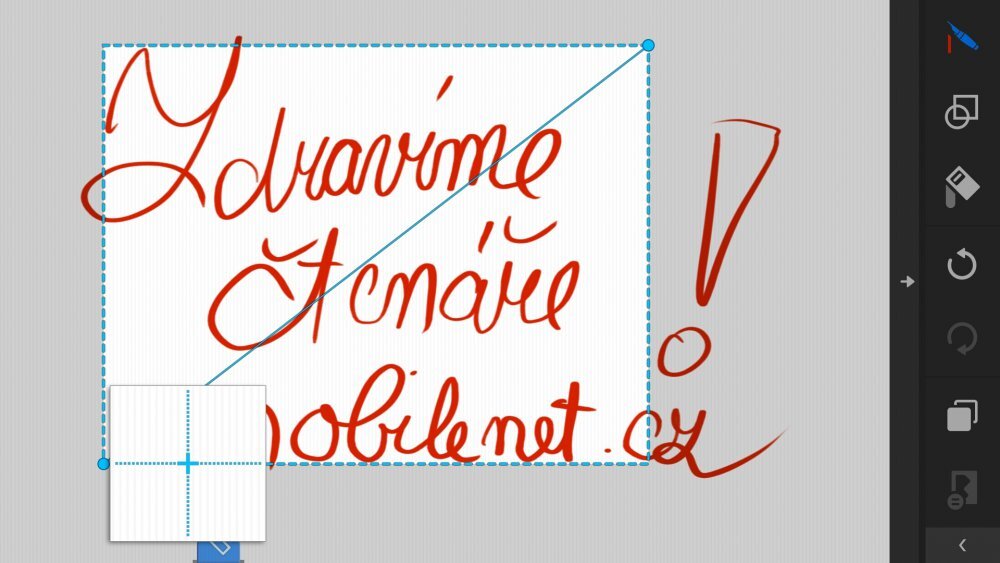Image resolution: width=1000 pixels, height=563 pixels.
Task: Open the overlapping shapes tool
Action: [961, 112]
